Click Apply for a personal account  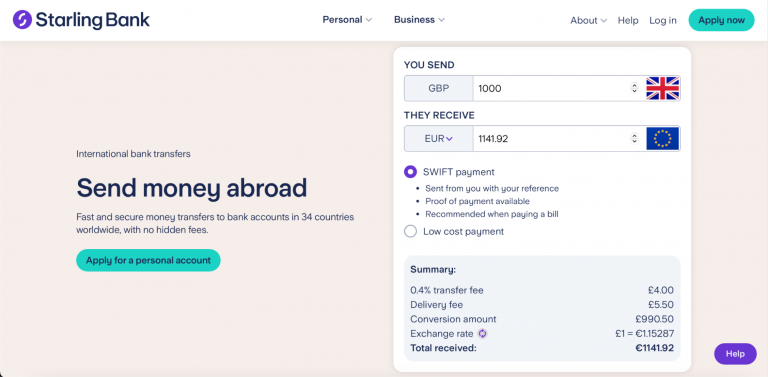(148, 260)
